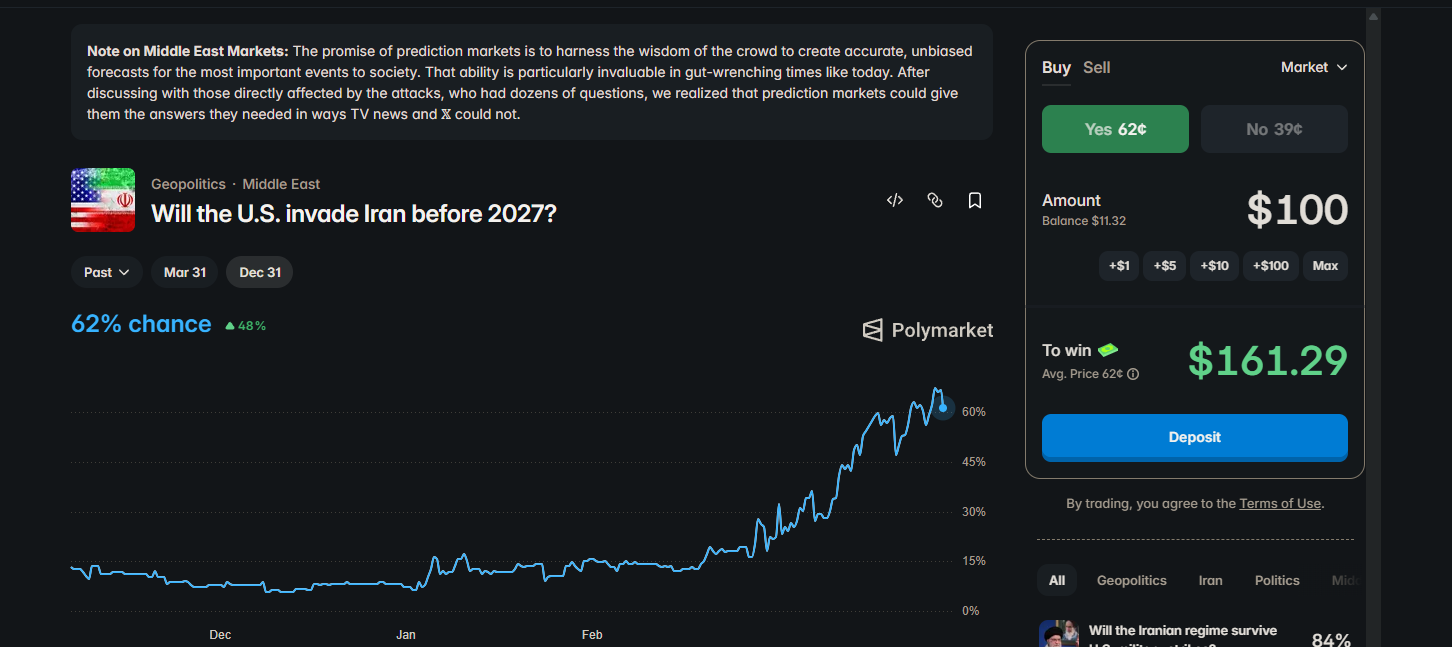Select the Dec 31 date option
1452x647 pixels.
click(260, 272)
